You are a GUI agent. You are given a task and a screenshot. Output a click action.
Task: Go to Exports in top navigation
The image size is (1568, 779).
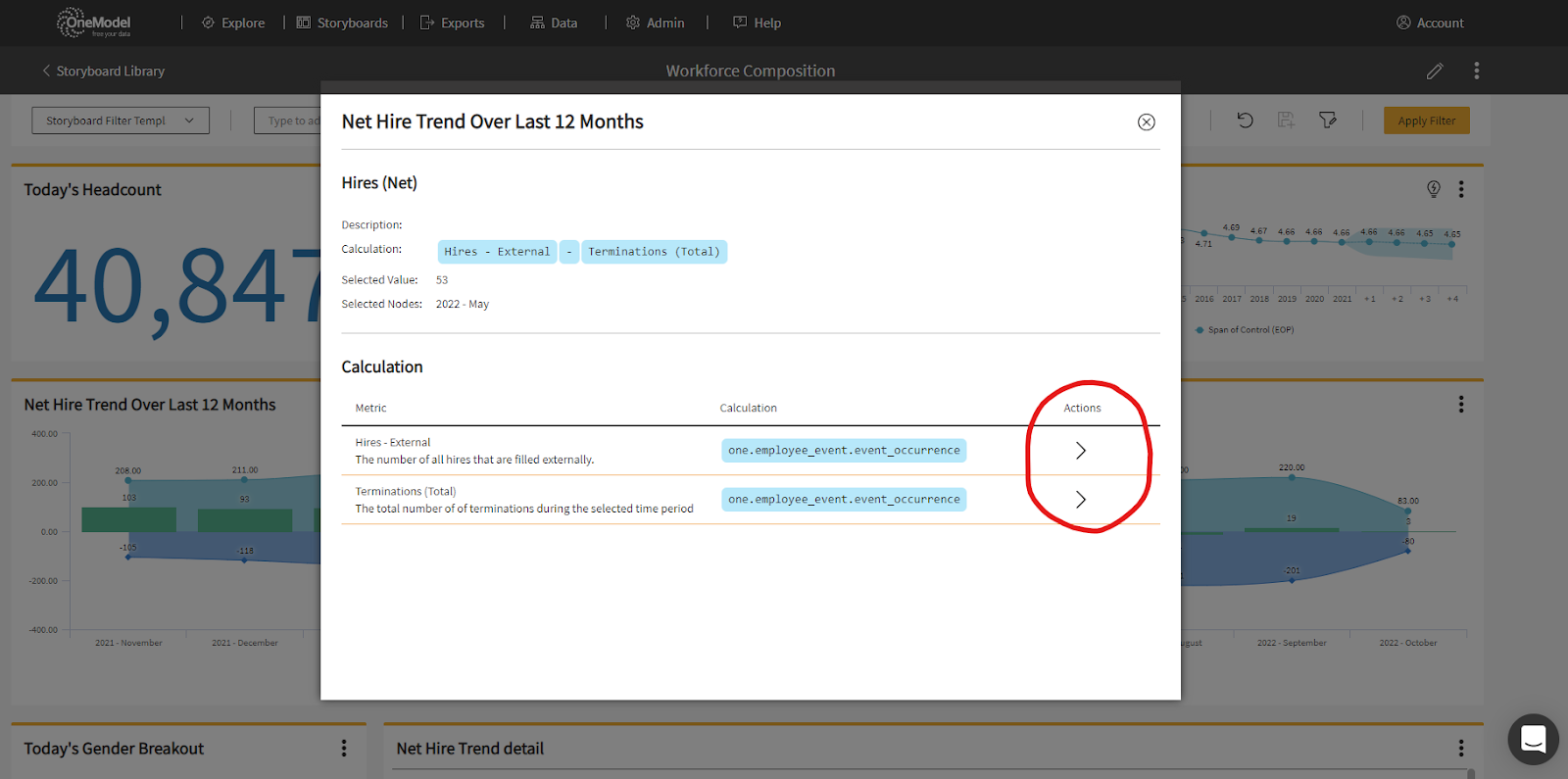click(x=452, y=23)
